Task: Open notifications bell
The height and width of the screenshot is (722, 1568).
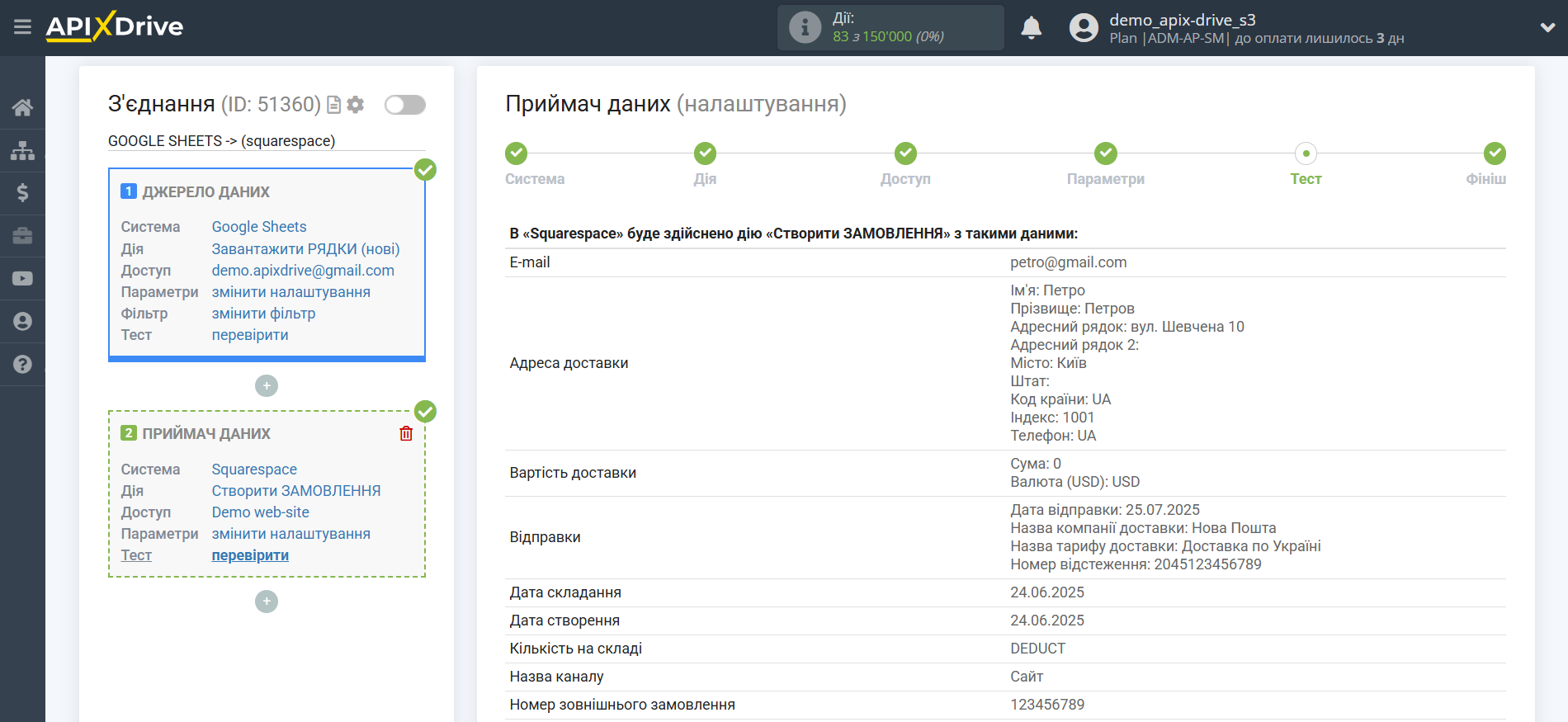Action: pyautogui.click(x=1031, y=27)
